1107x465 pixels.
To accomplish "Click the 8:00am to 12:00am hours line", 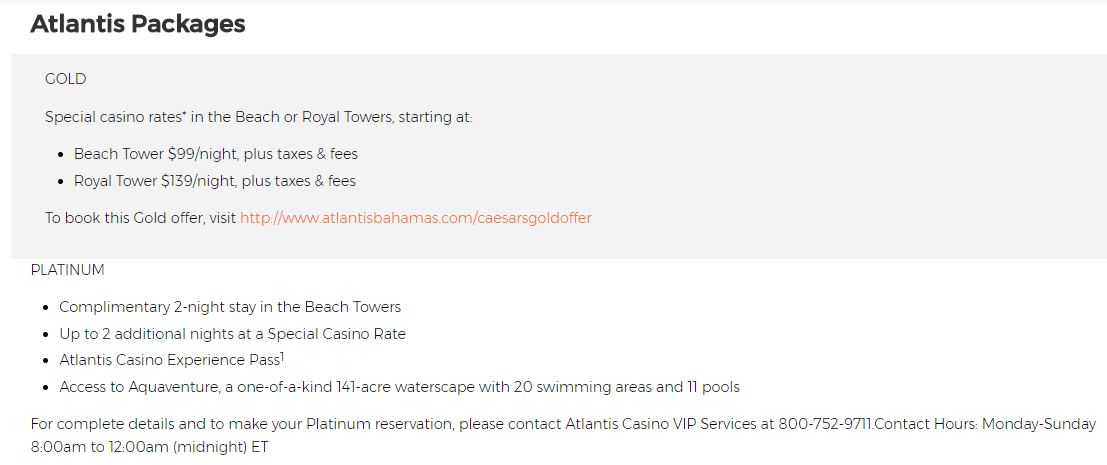I will (x=150, y=447).
